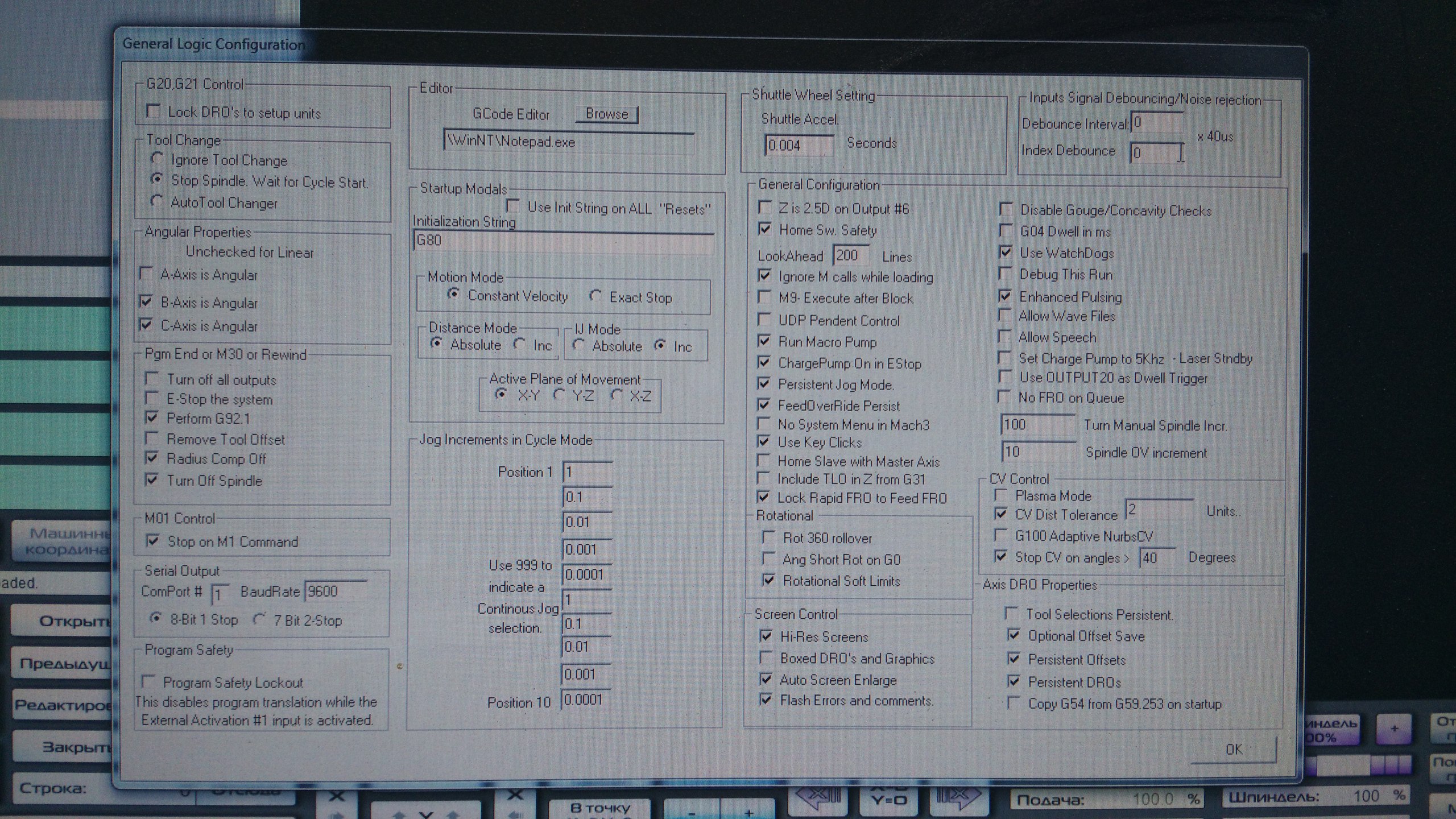The height and width of the screenshot is (819, 1456).
Task: Click the OK button
Action: (x=1233, y=750)
